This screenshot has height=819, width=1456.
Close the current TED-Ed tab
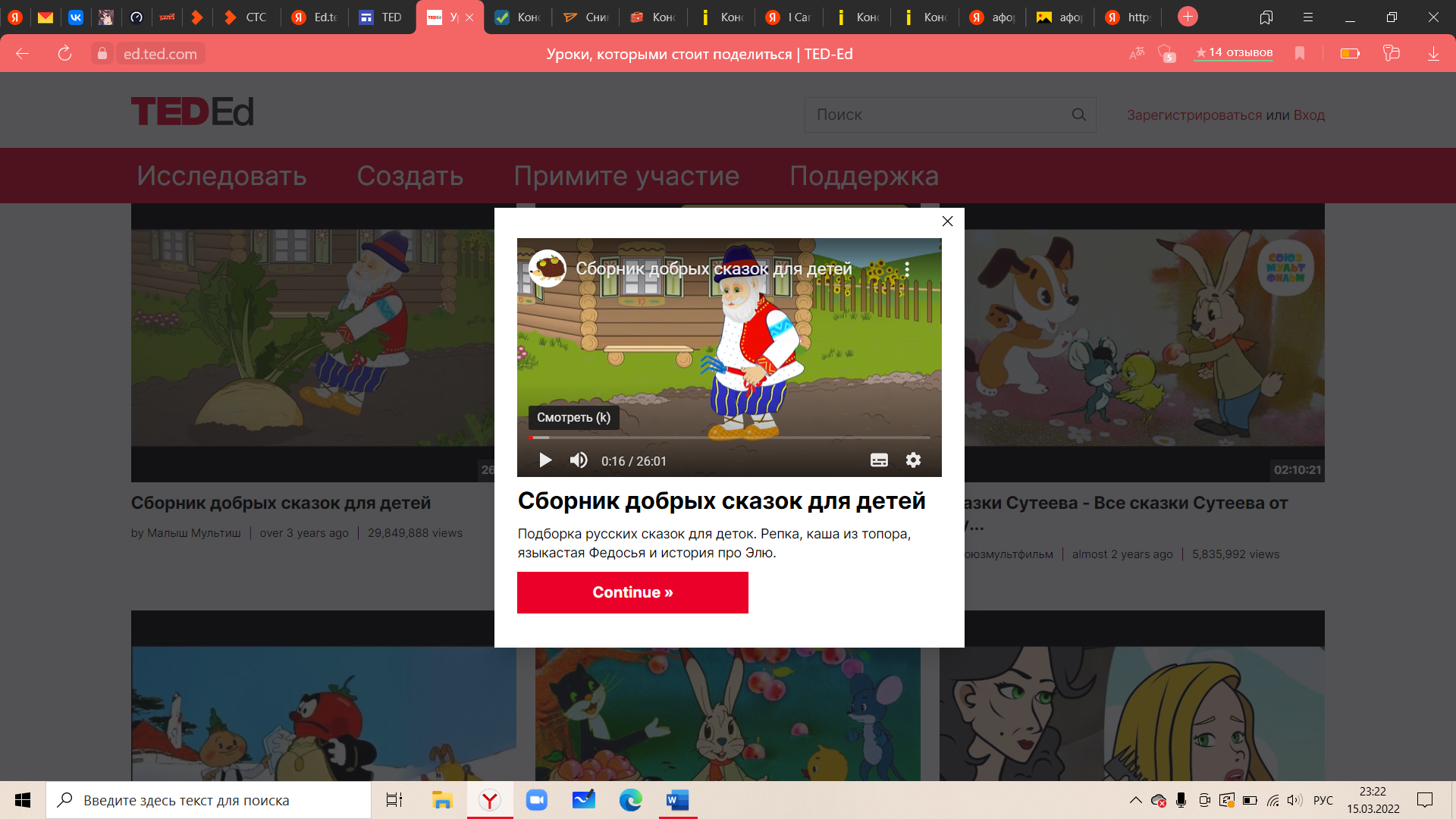469,17
